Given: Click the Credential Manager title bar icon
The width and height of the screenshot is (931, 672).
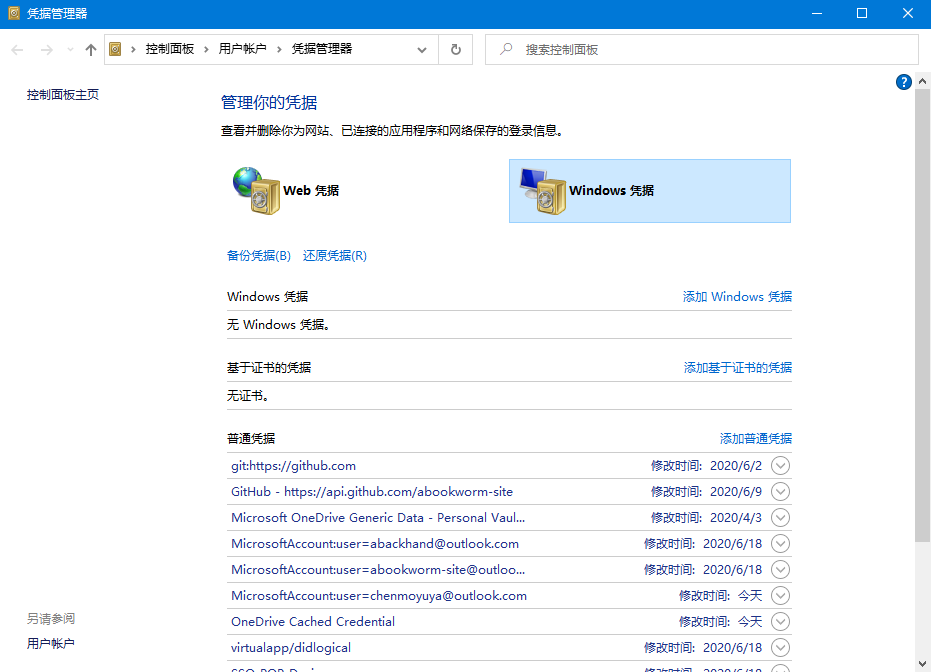Looking at the screenshot, I should point(12,13).
